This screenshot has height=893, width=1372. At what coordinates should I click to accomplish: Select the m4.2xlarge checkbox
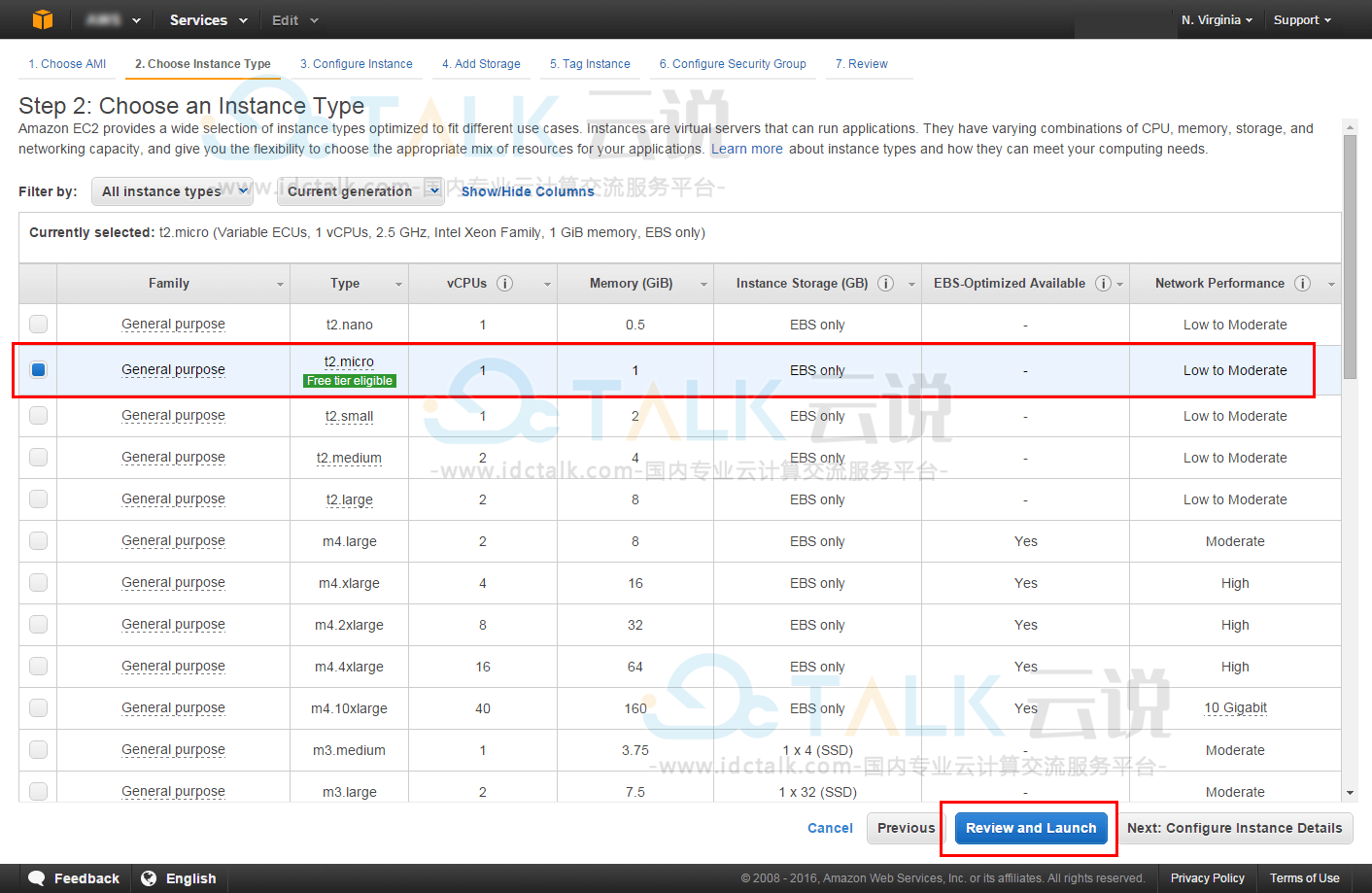pyautogui.click(x=38, y=624)
